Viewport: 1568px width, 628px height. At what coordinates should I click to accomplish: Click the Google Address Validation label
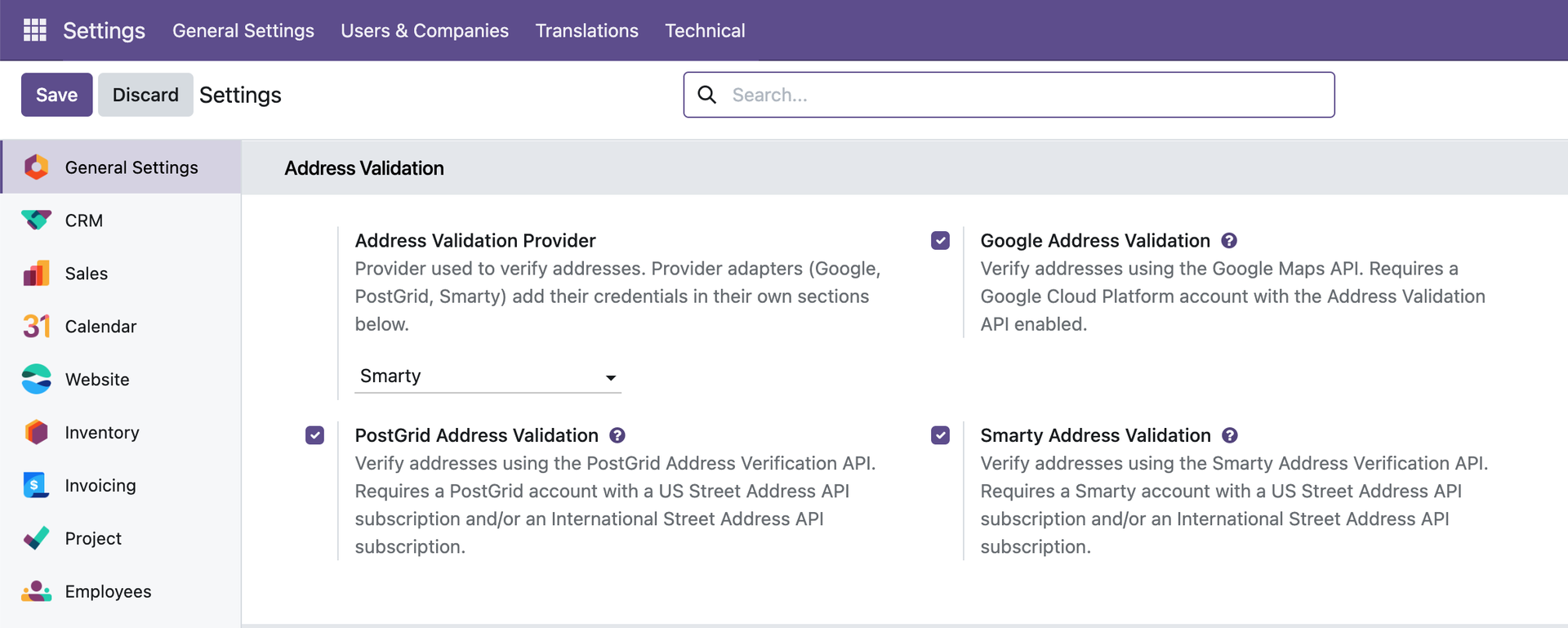[1095, 241]
